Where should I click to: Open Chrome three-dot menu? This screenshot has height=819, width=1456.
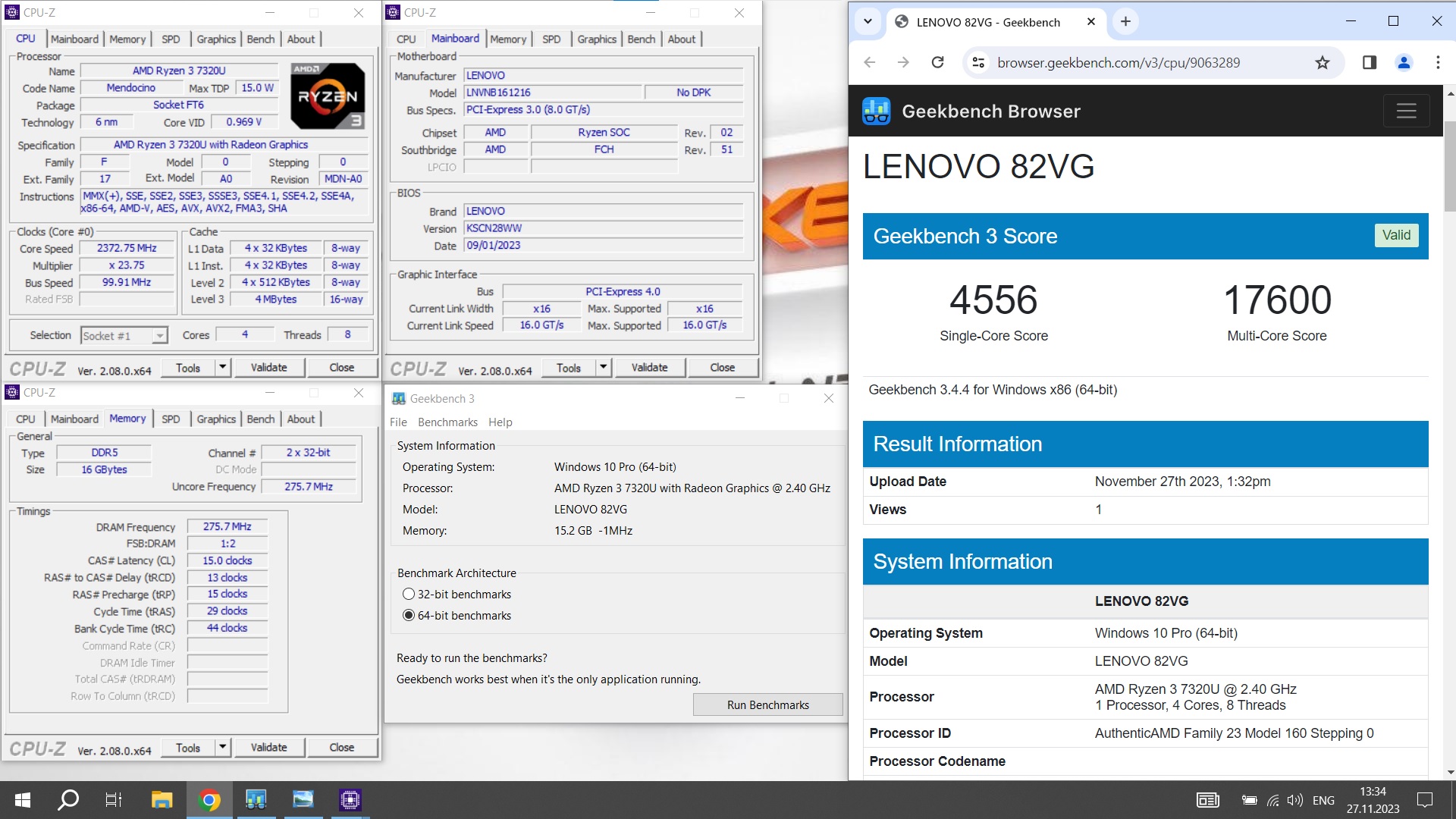[x=1438, y=63]
